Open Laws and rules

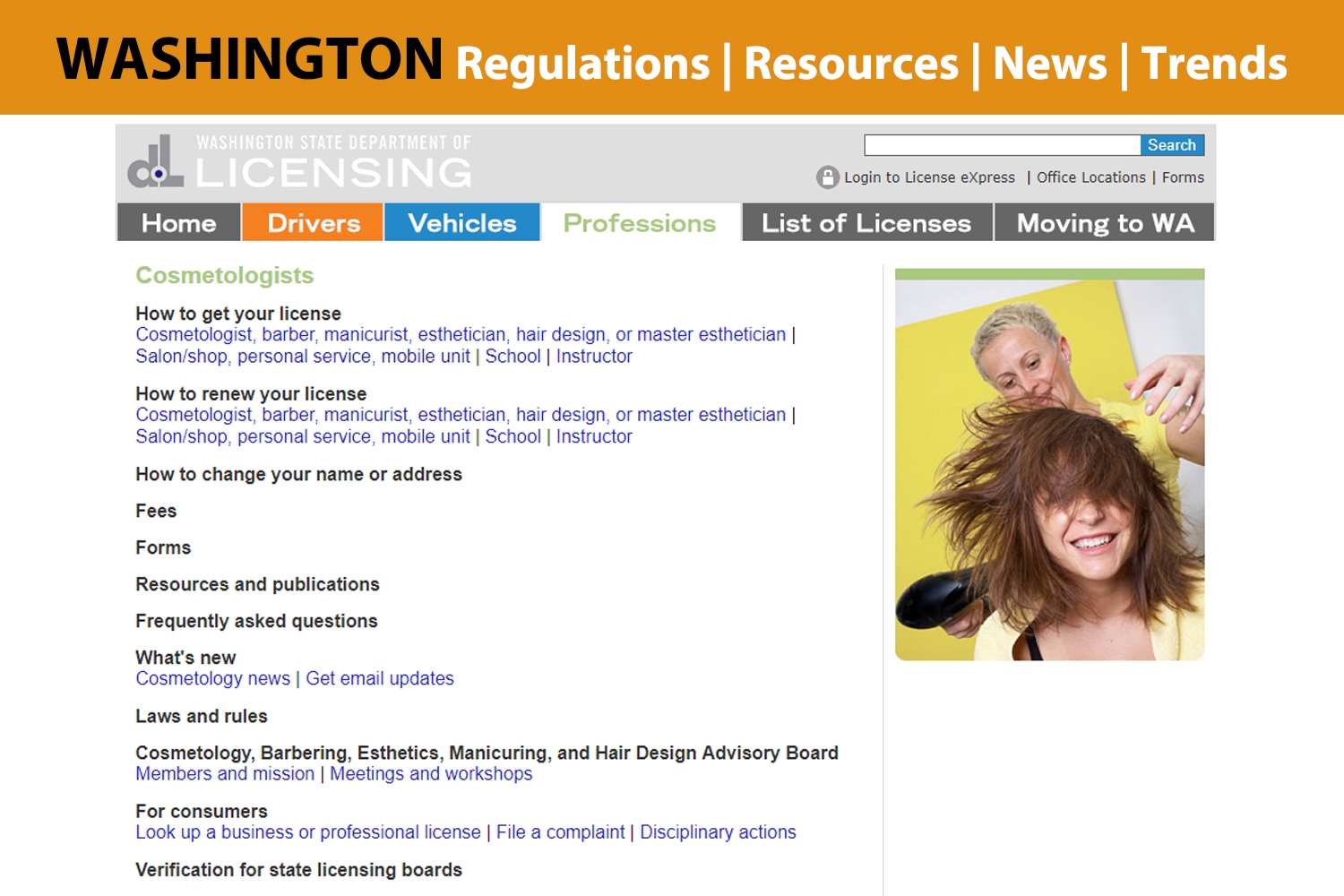tap(202, 716)
